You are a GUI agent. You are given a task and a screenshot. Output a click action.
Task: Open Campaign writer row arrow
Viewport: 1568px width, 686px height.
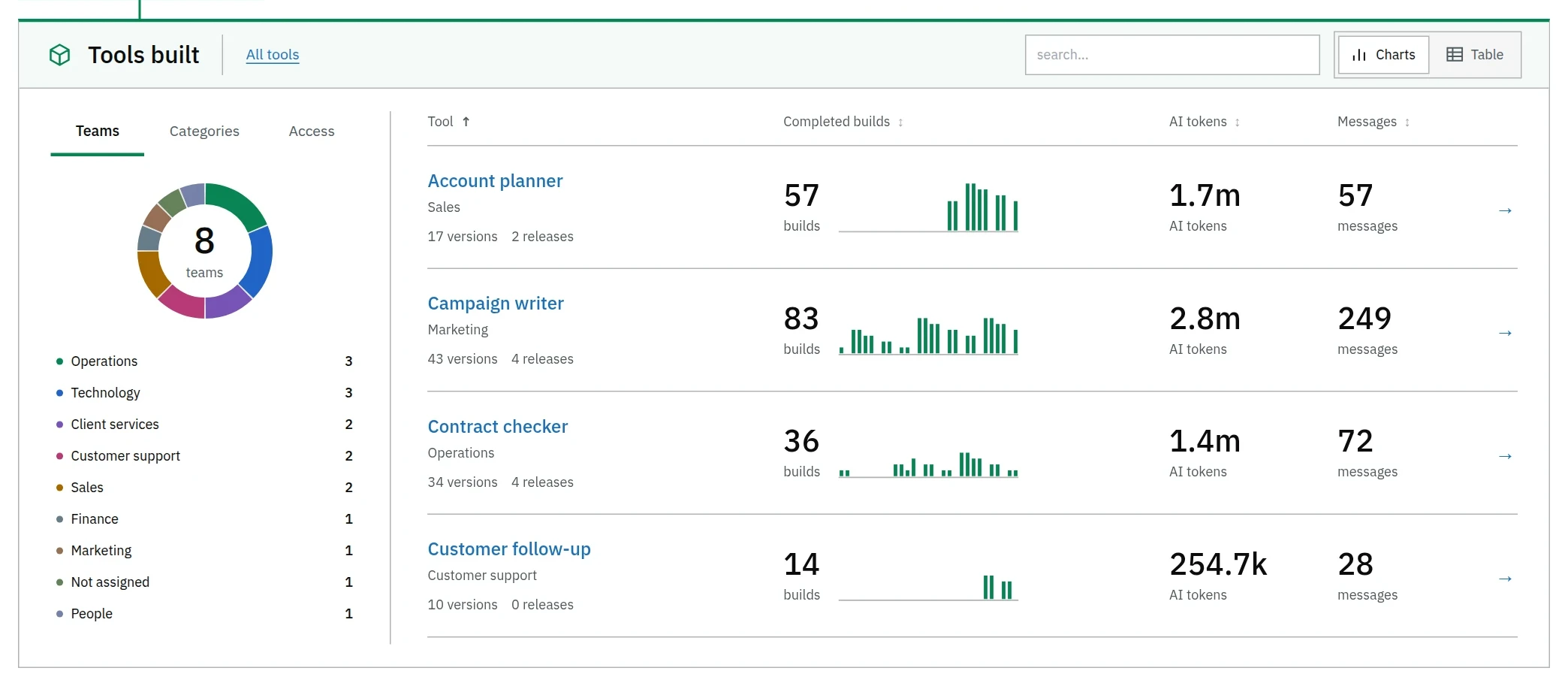tap(1505, 333)
